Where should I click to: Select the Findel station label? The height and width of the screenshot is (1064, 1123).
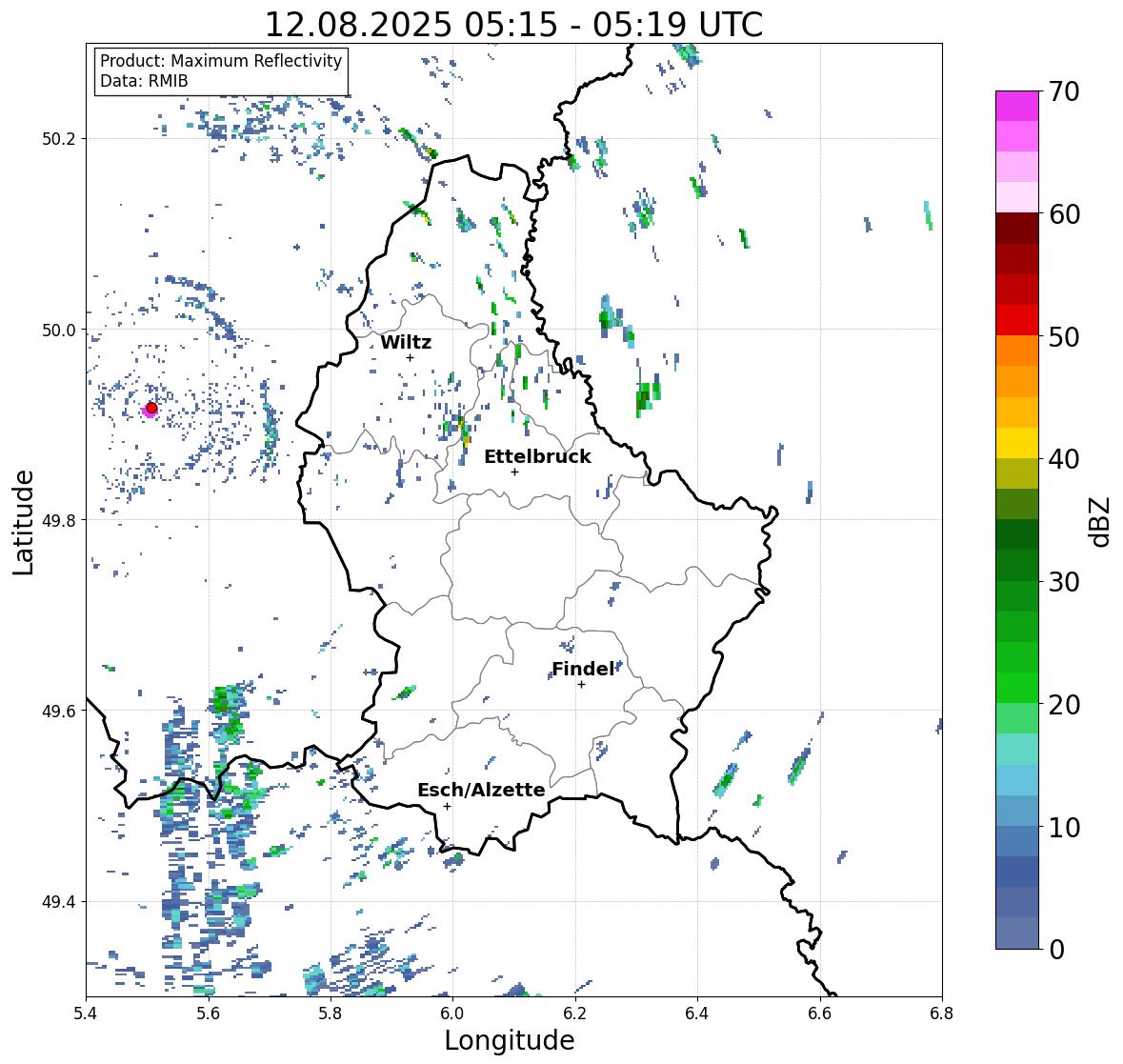583,669
